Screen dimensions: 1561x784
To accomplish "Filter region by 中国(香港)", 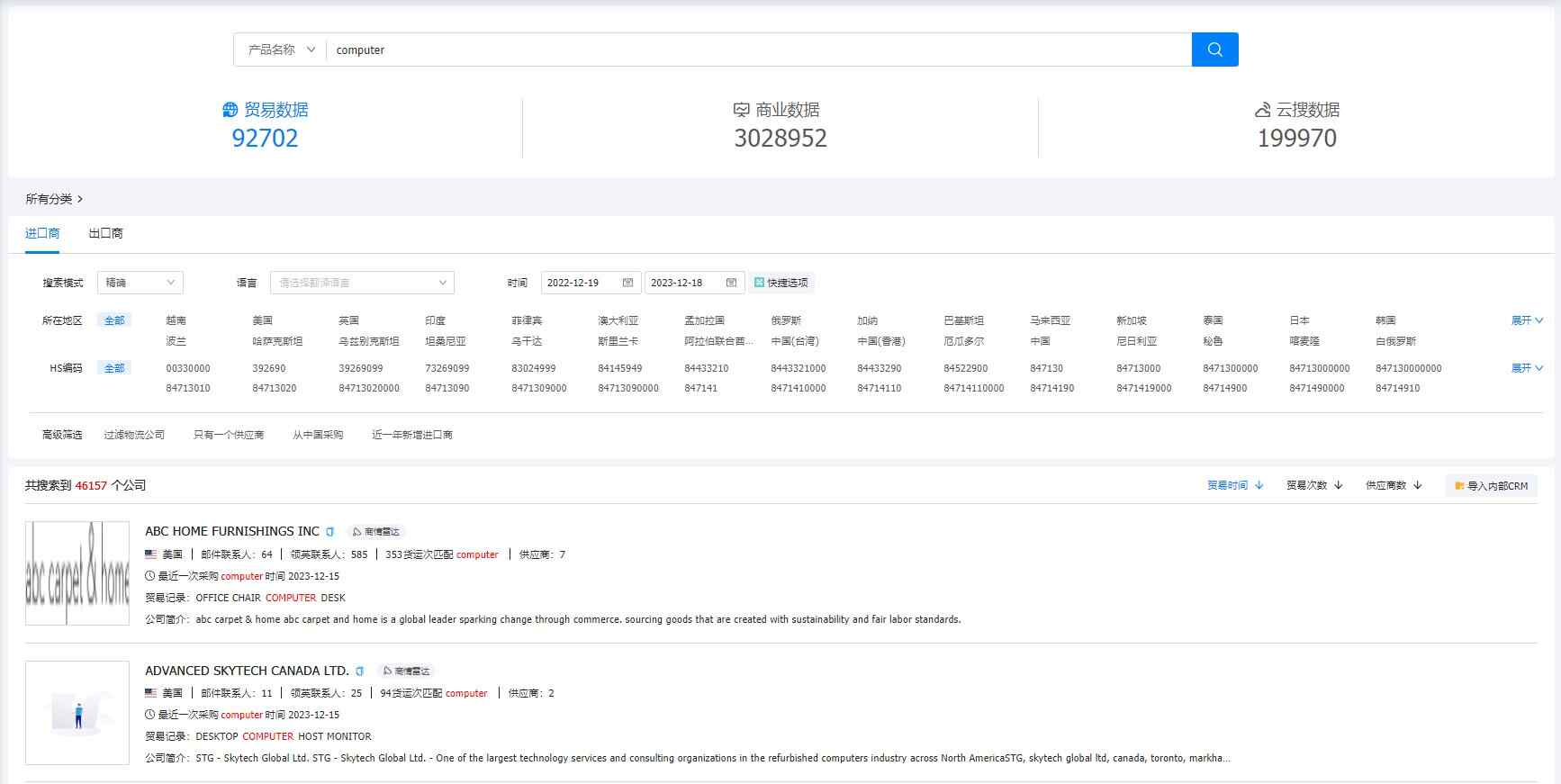I will (880, 341).
